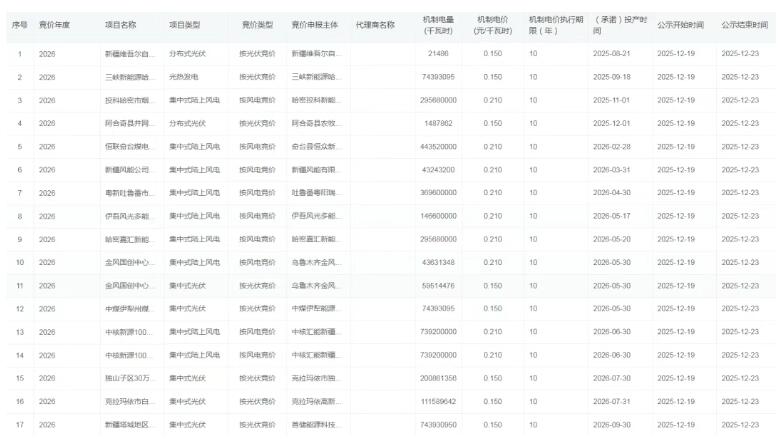Click the 竞价申报主体 column header
Screen dimensions: 782x439
click(314, 23)
